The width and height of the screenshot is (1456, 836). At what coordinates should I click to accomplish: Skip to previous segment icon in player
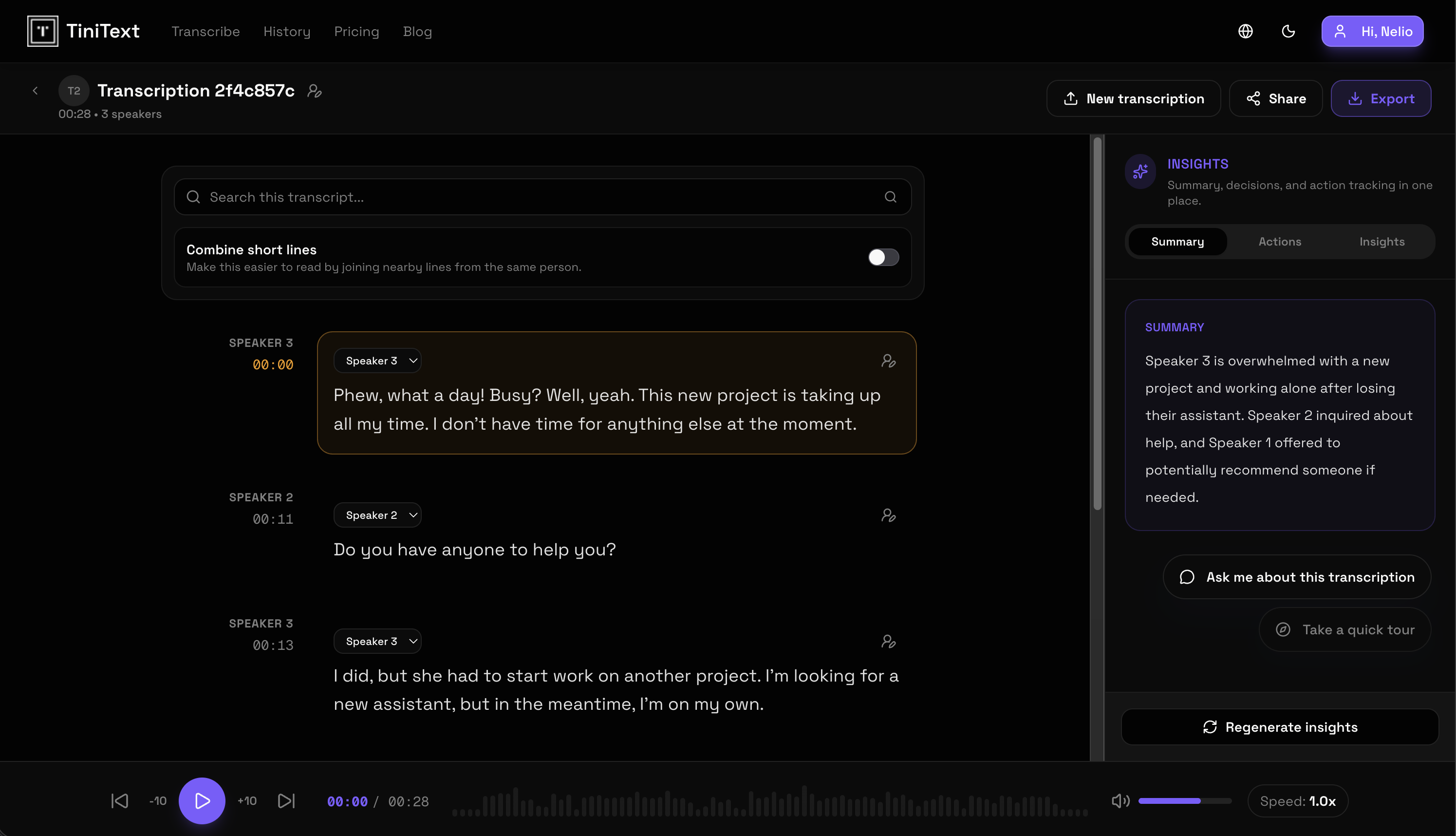coord(119,801)
